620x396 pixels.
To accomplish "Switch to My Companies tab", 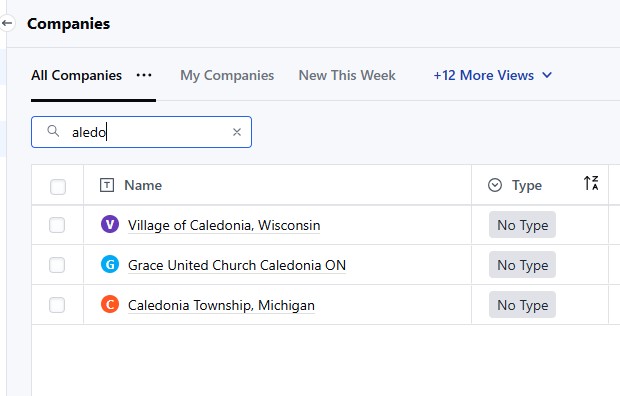I will coord(227,75).
